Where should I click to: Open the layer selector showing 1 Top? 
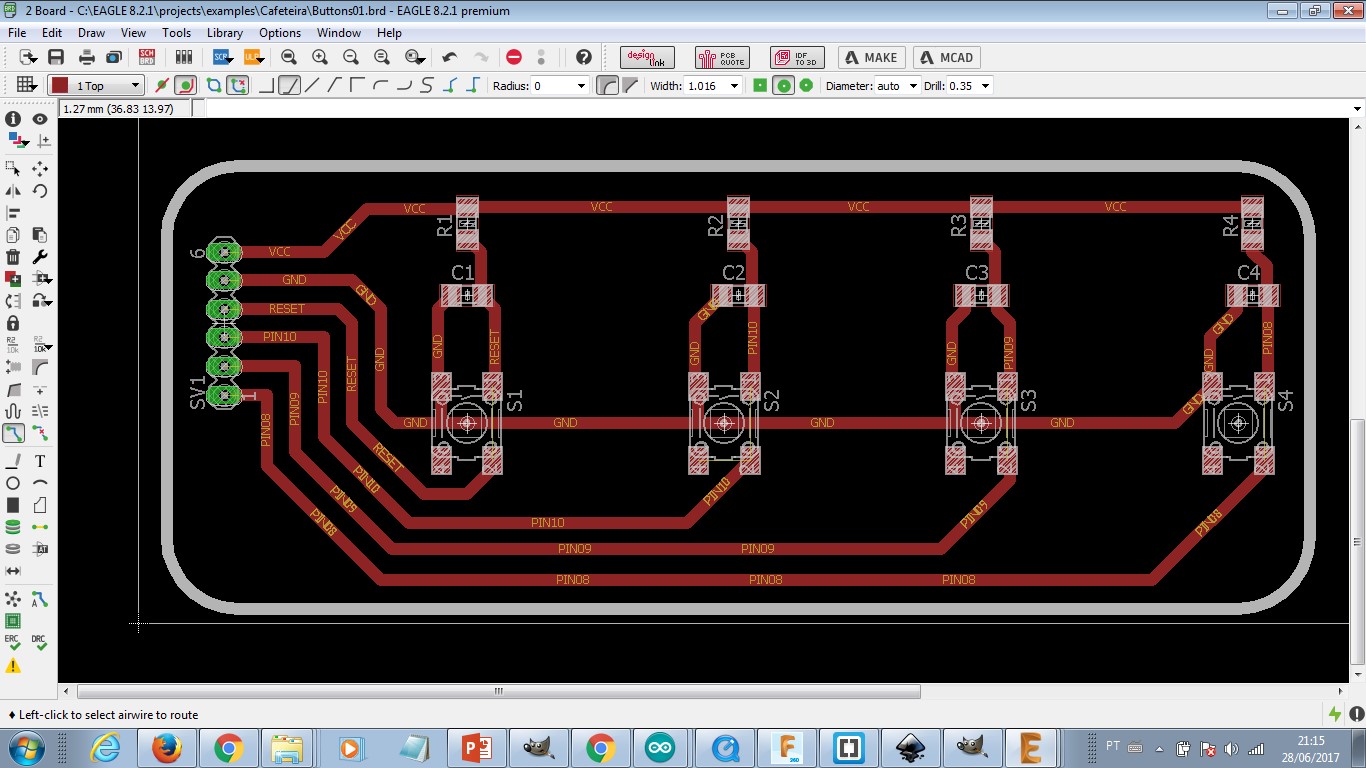pyautogui.click(x=96, y=86)
